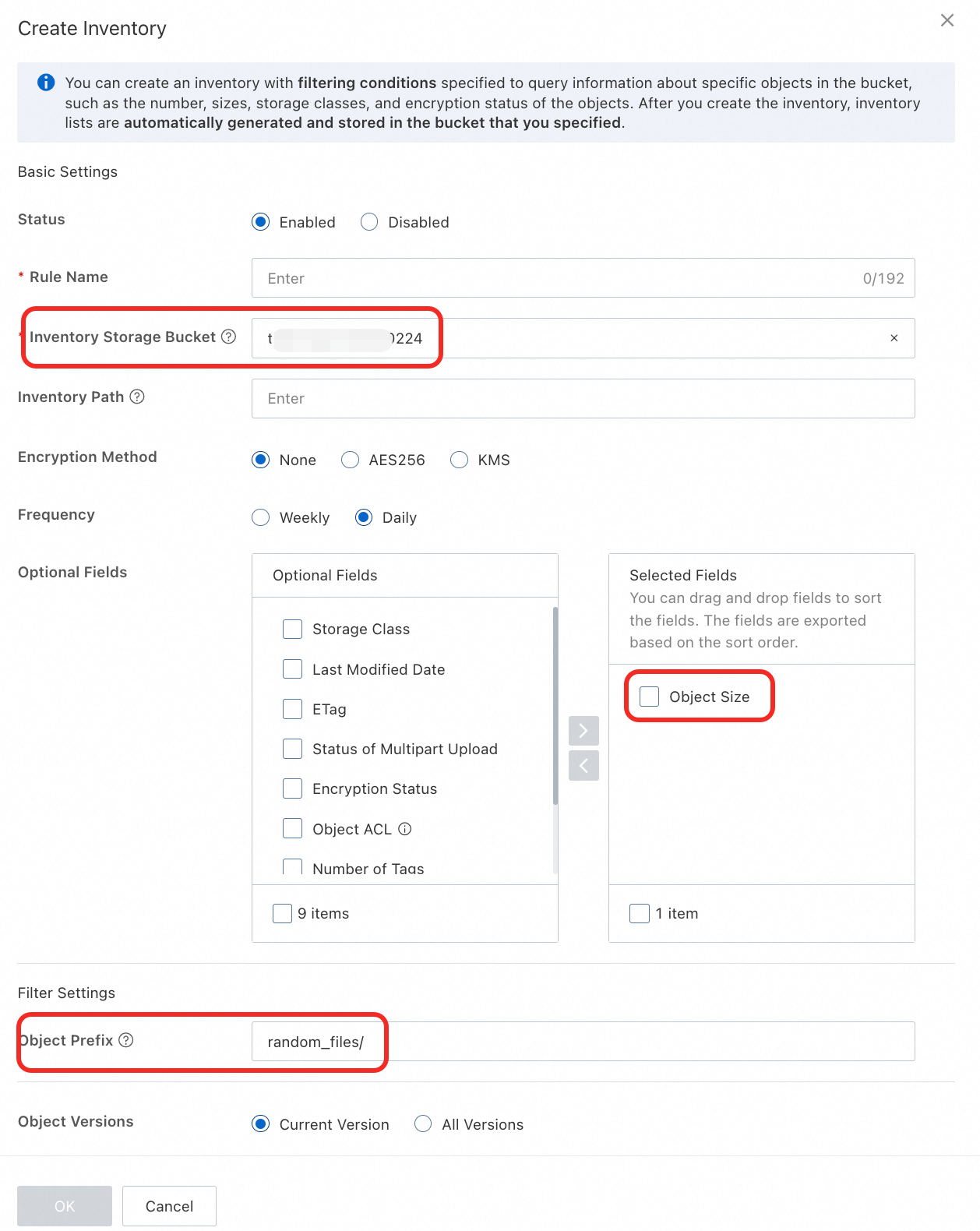Check the Number of Tags field

click(292, 866)
